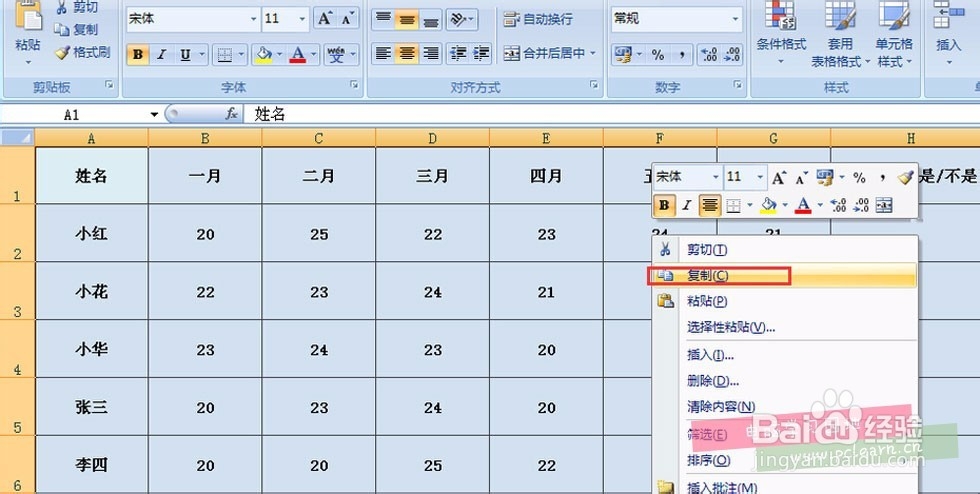The height and width of the screenshot is (494, 980).
Task: Choose Sort (排序) from the context menu
Action: [784, 461]
